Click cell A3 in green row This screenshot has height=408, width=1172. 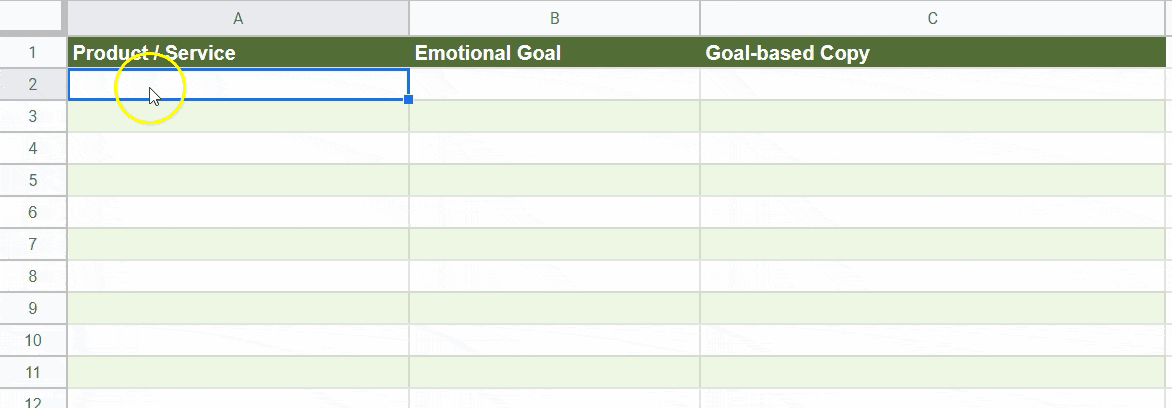coord(238,116)
